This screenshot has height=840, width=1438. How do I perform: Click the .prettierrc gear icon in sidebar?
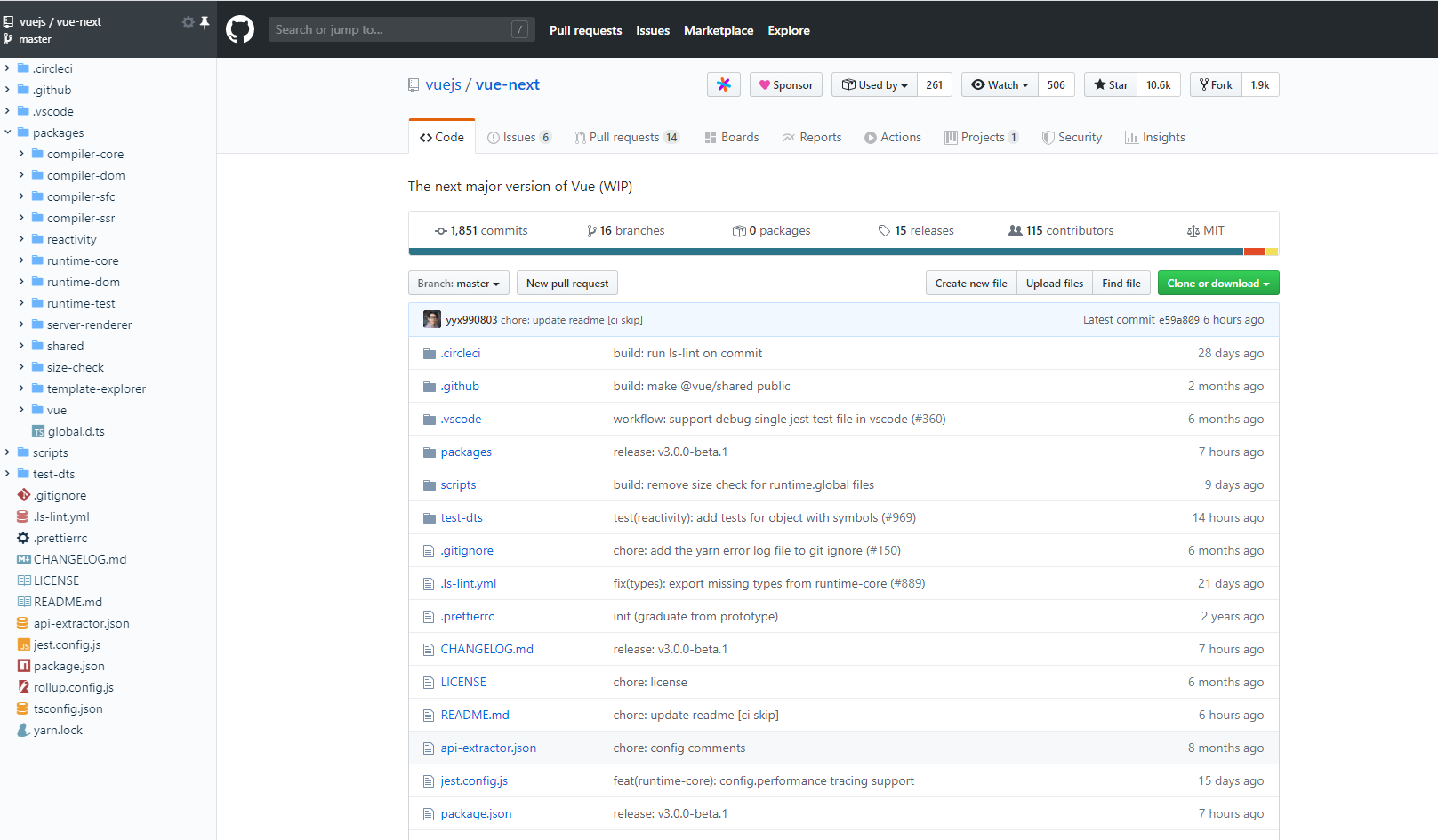click(24, 538)
